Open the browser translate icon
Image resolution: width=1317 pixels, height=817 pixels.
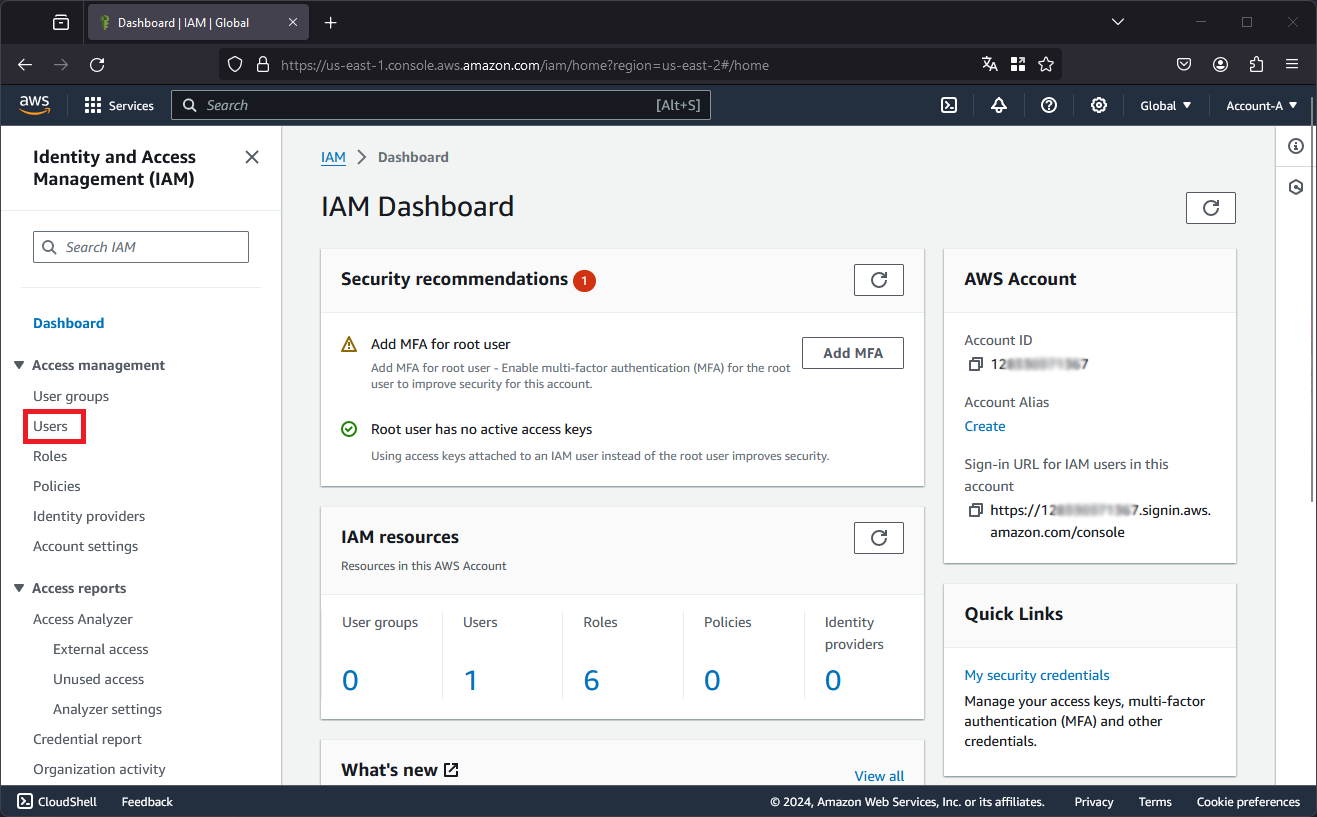coord(990,64)
